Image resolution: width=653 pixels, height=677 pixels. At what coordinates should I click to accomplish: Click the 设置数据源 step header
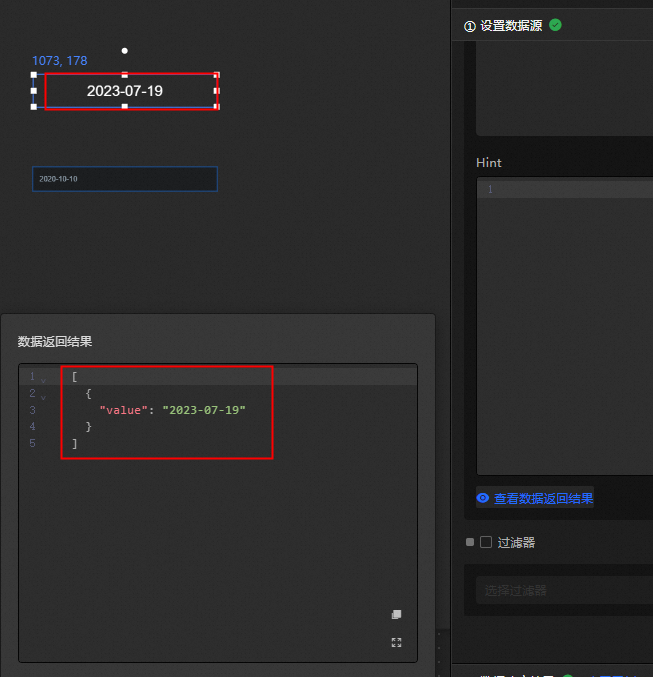[x=511, y=25]
